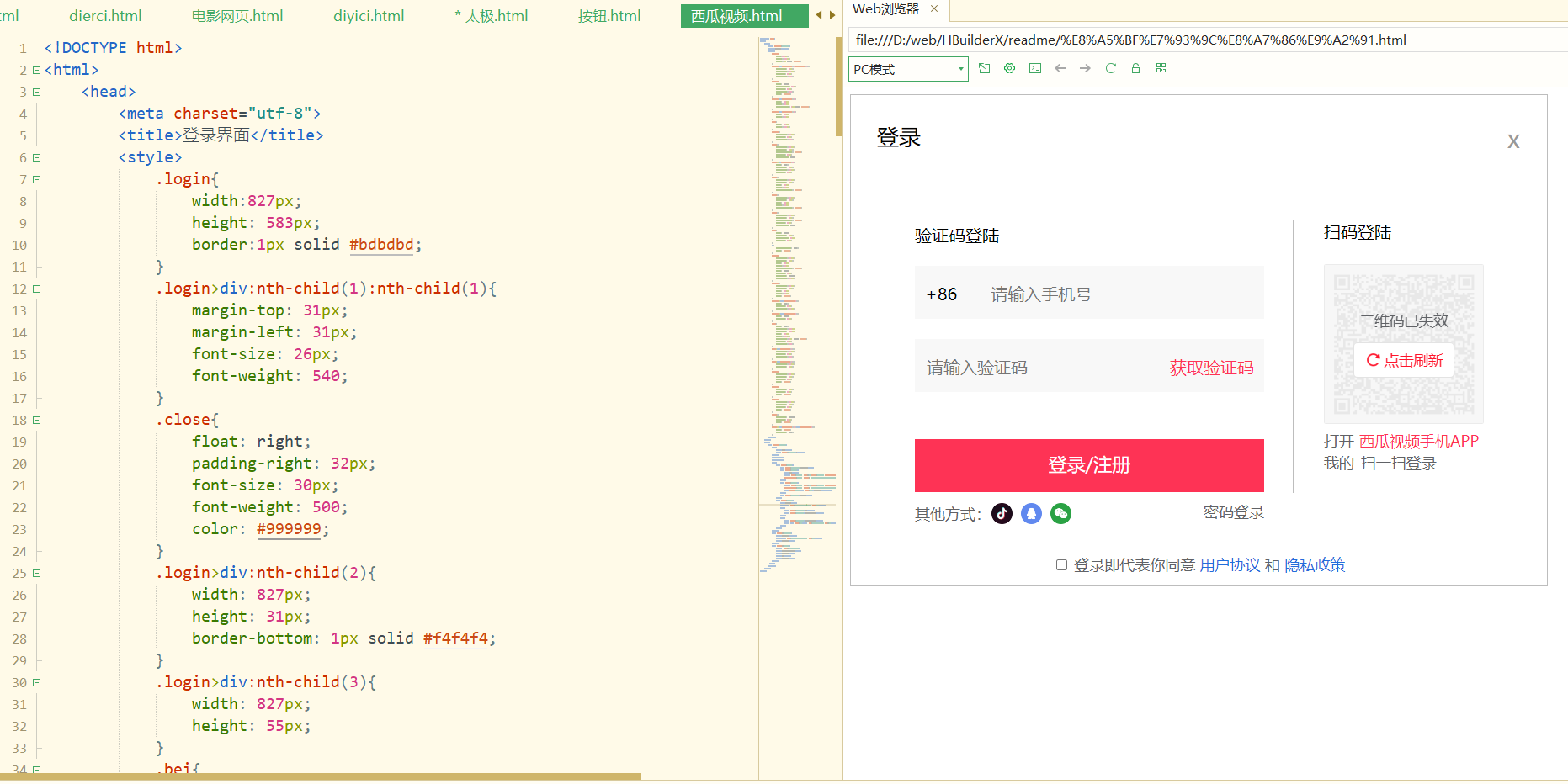
Task: Switch to the 太极.html tab
Action: tap(492, 16)
